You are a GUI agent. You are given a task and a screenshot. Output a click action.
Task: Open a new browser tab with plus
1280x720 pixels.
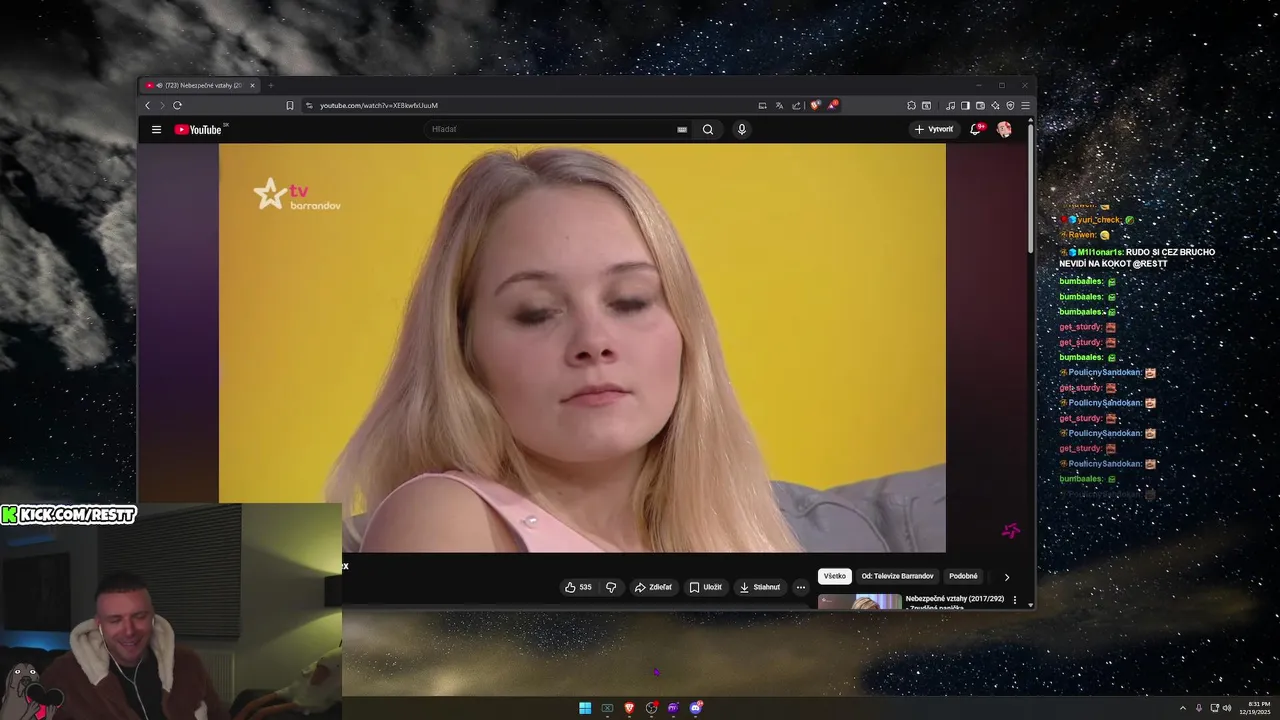pyautogui.click(x=270, y=85)
